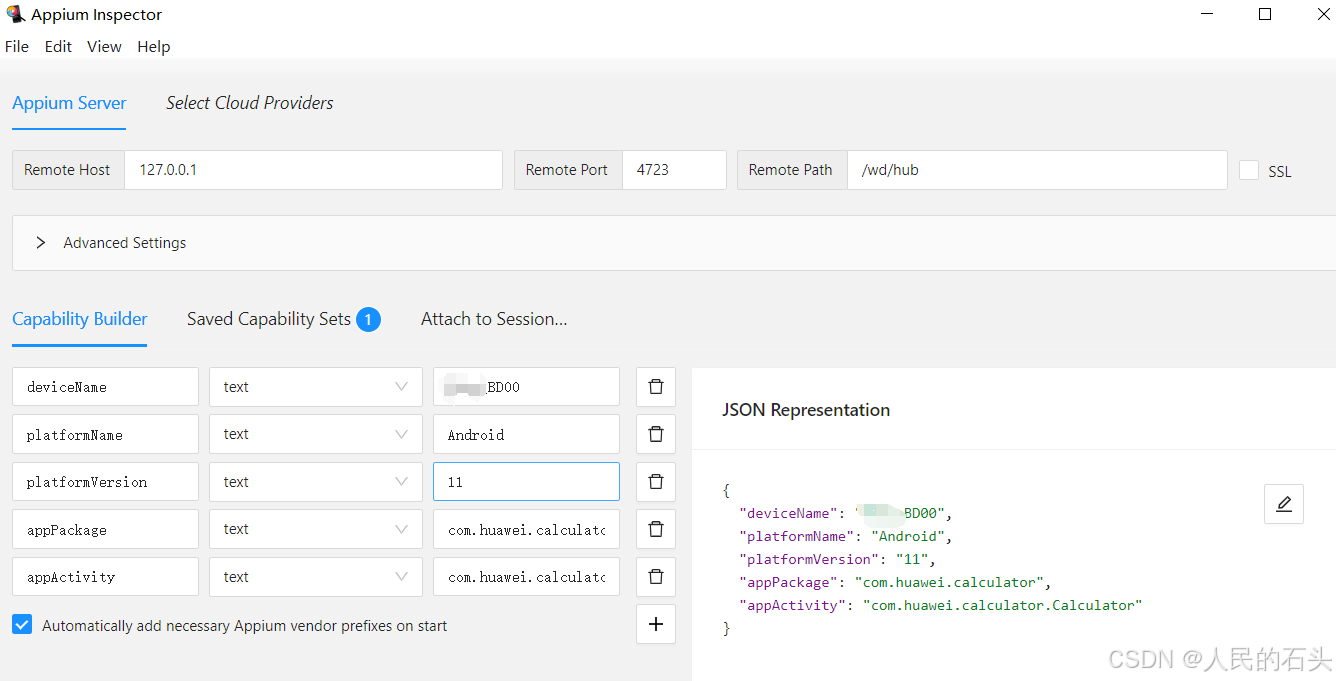
Task: Open the View menu
Action: tap(104, 47)
